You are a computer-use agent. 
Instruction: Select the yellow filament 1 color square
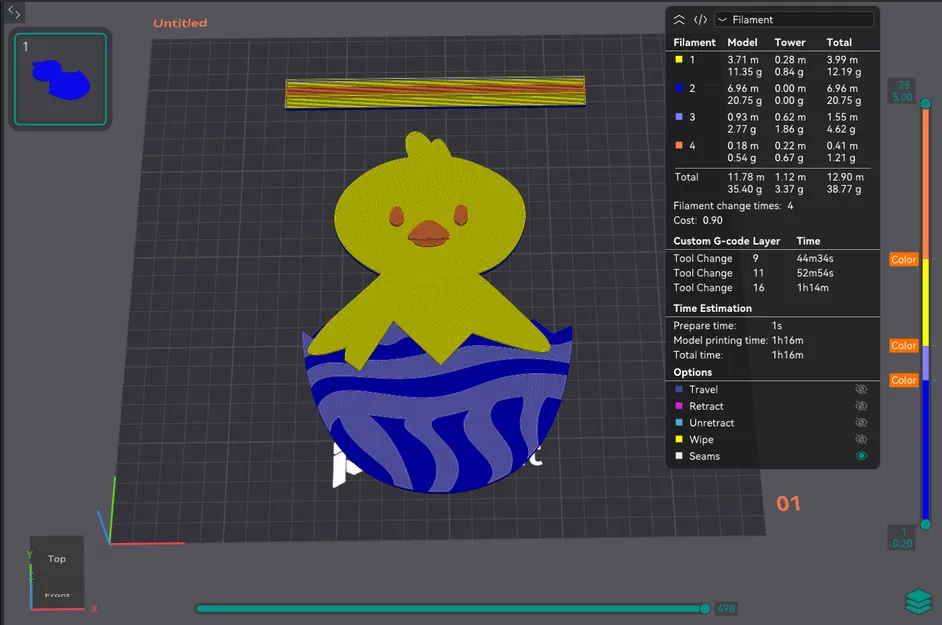coord(679,59)
